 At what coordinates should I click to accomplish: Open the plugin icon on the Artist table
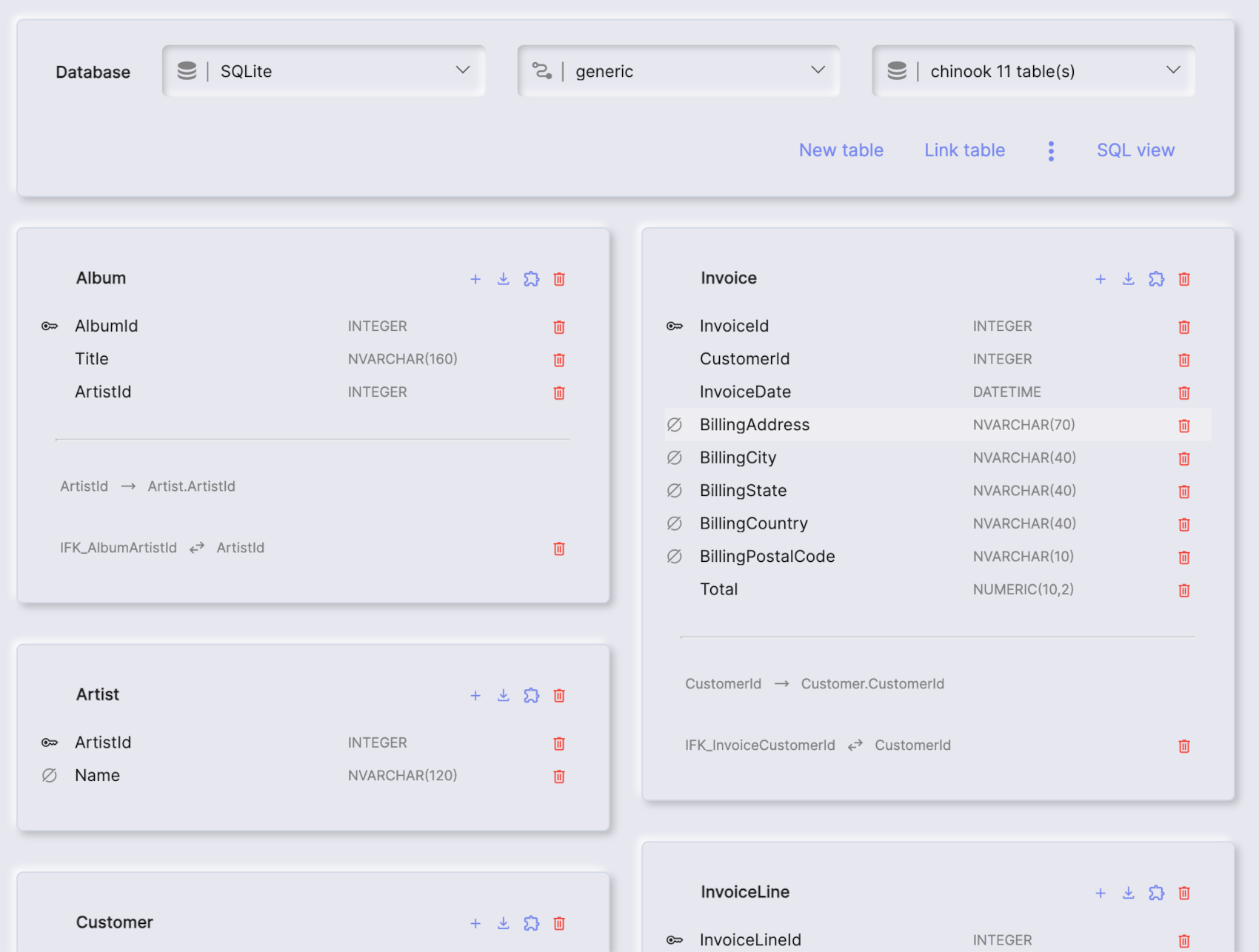click(531, 696)
